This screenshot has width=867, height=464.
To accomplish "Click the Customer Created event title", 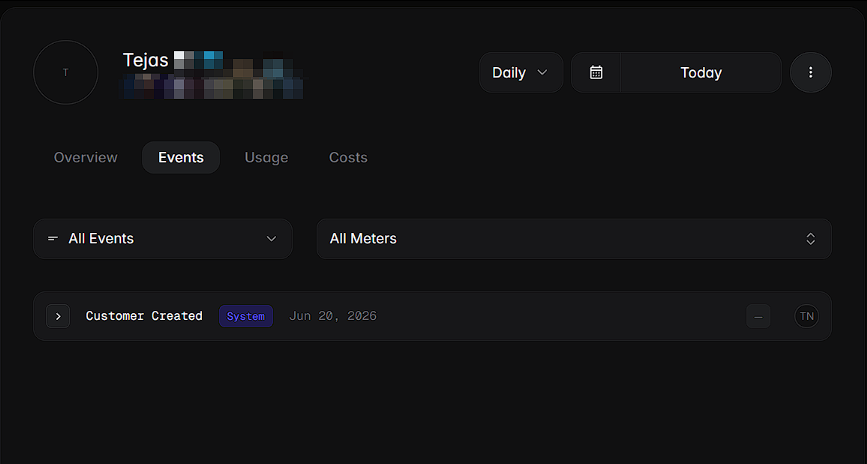I will (x=144, y=316).
